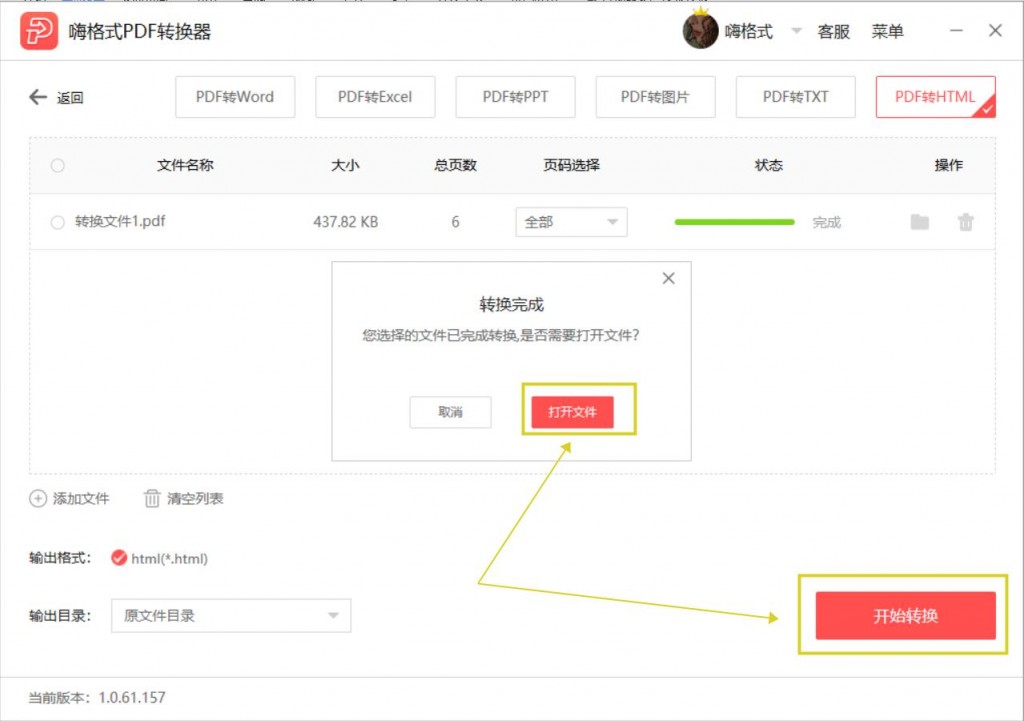This screenshot has height=721, width=1024.
Task: Switch to PDF转Excel tab
Action: click(375, 97)
